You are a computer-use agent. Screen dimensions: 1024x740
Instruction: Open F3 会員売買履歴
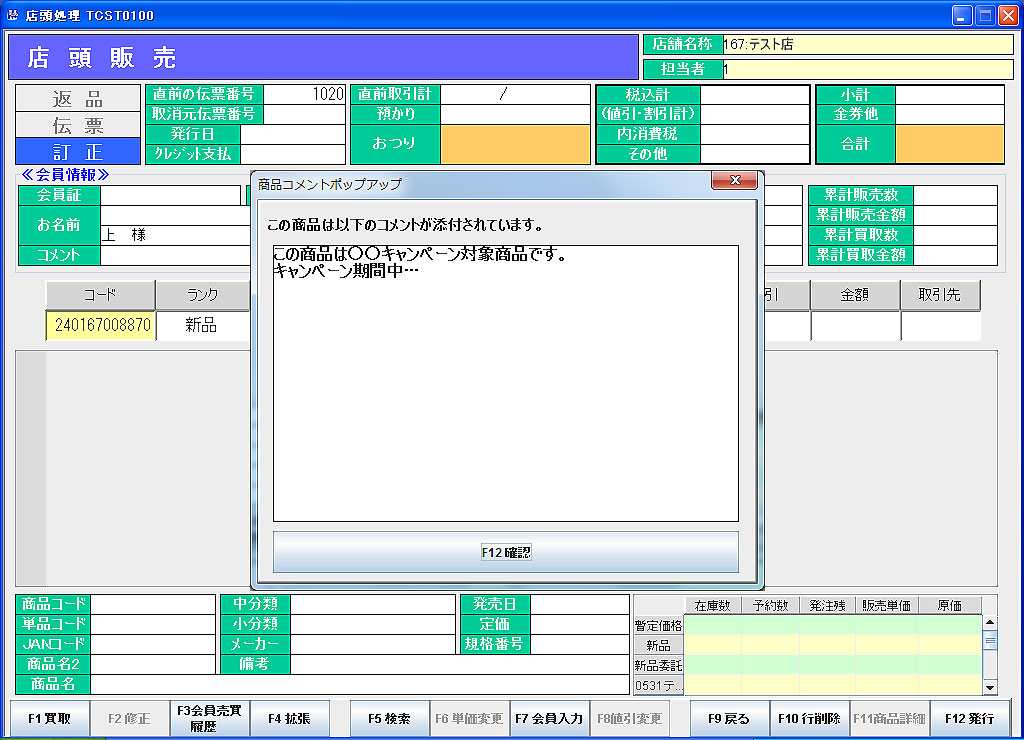(x=209, y=718)
